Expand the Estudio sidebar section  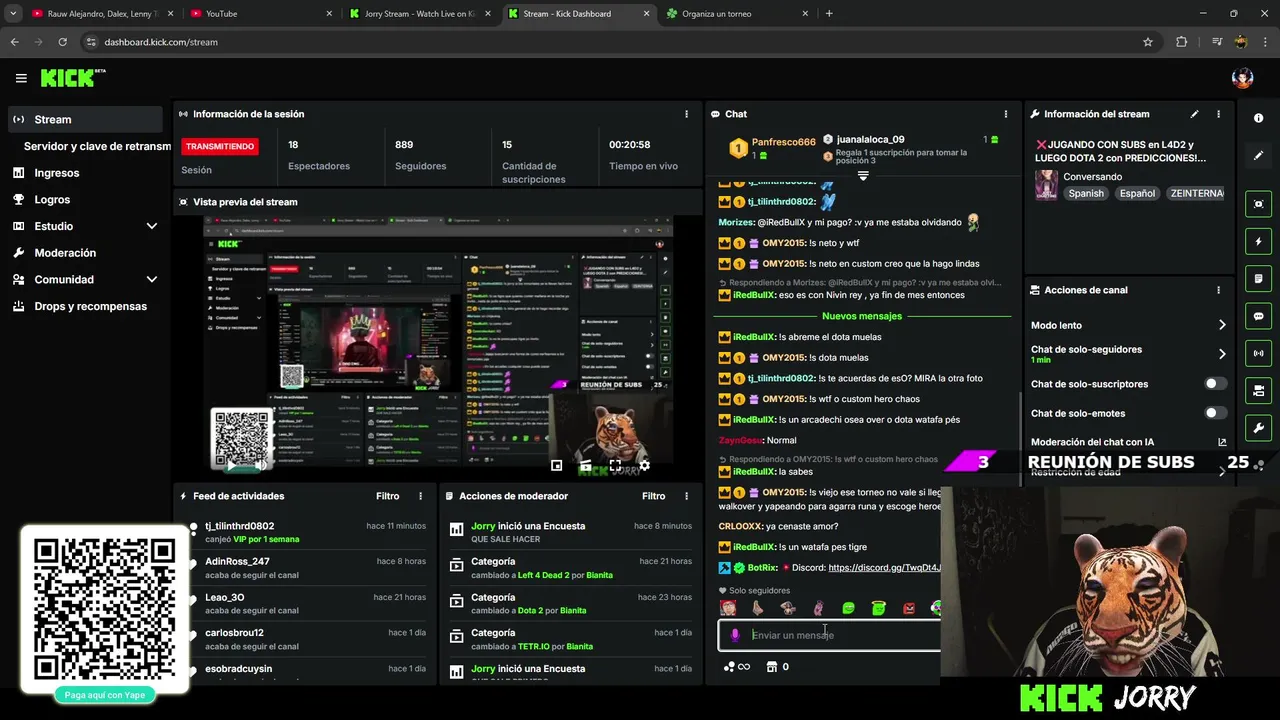point(152,226)
